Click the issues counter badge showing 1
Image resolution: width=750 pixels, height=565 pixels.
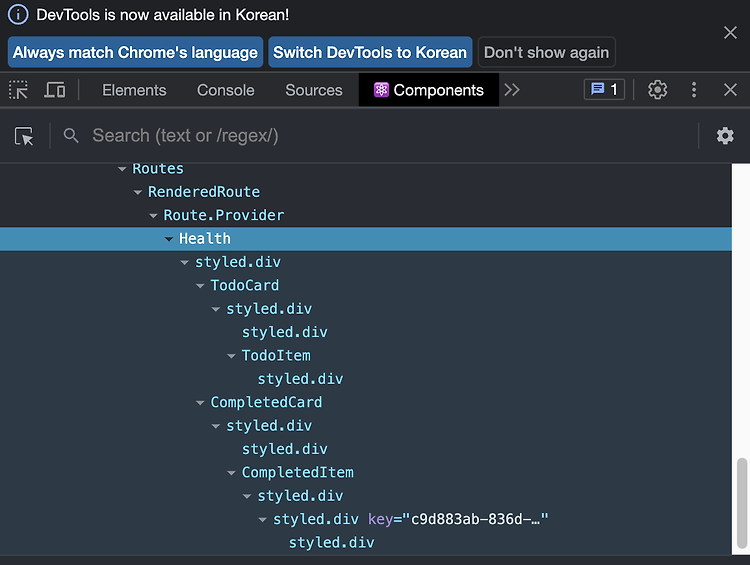pyautogui.click(x=604, y=89)
